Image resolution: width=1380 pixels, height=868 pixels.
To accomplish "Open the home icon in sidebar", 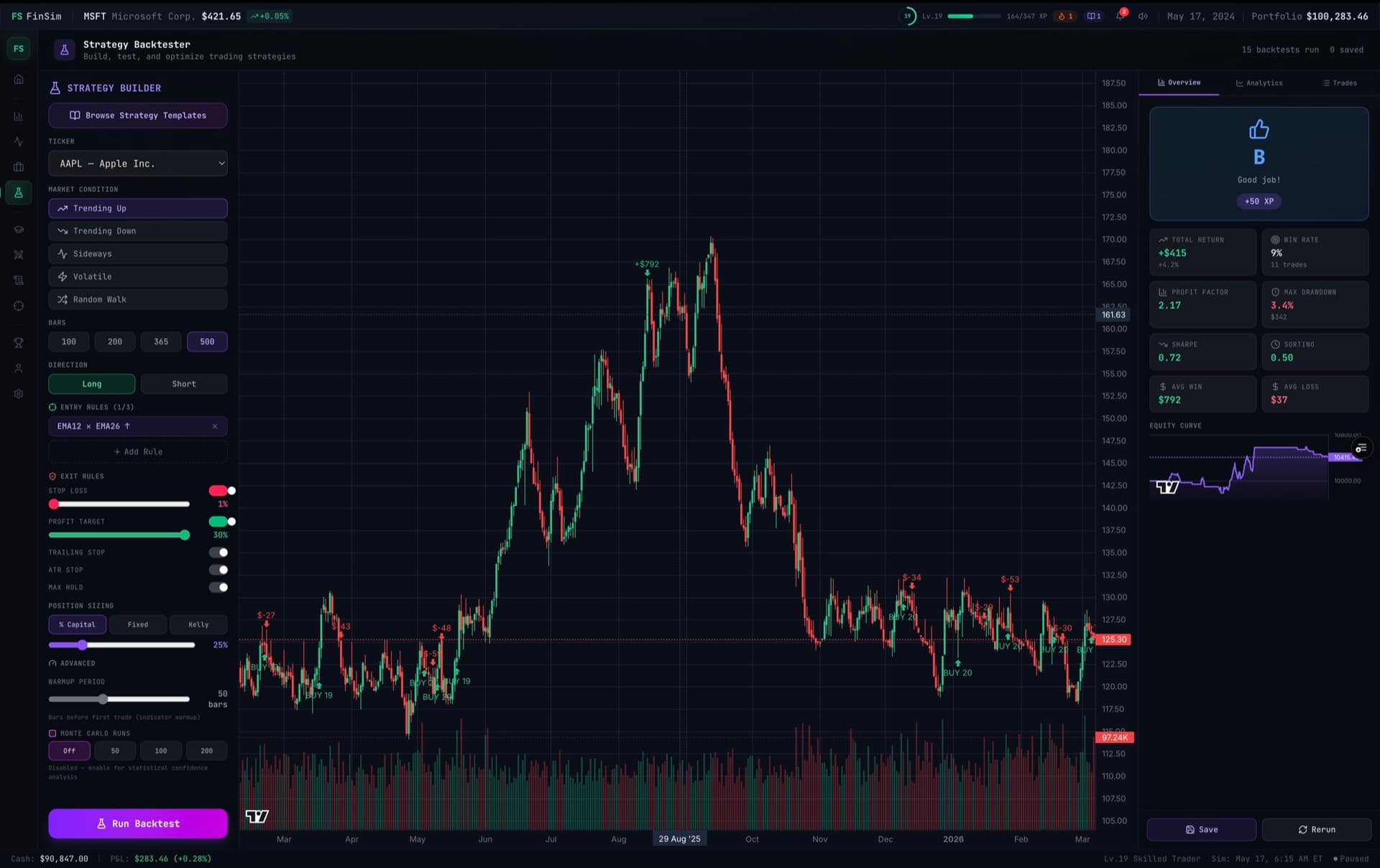I will click(x=19, y=79).
